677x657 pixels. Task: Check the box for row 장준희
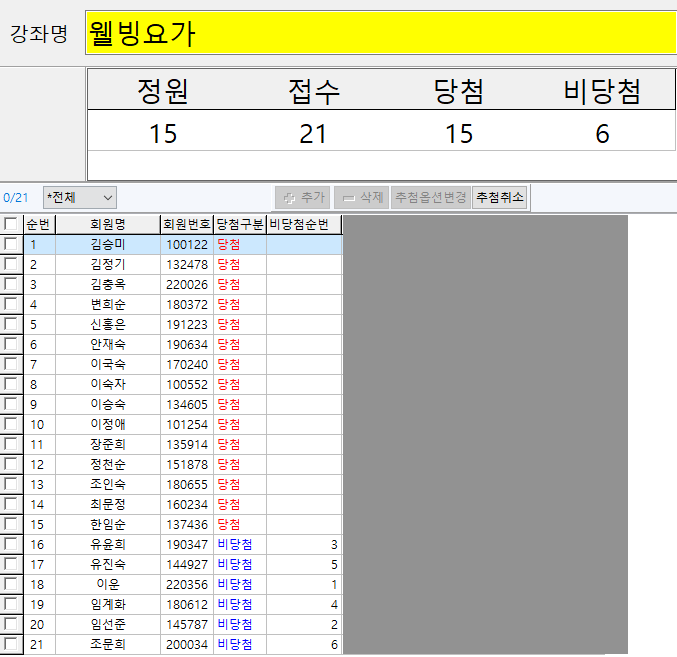tap(10, 444)
